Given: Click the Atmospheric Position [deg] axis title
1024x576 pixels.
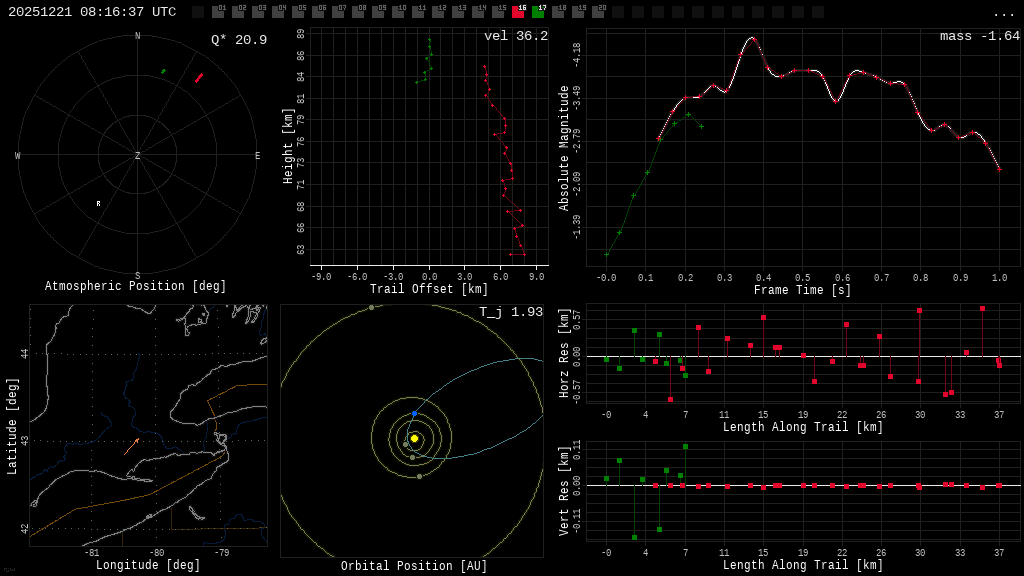Looking at the screenshot, I should [135, 286].
